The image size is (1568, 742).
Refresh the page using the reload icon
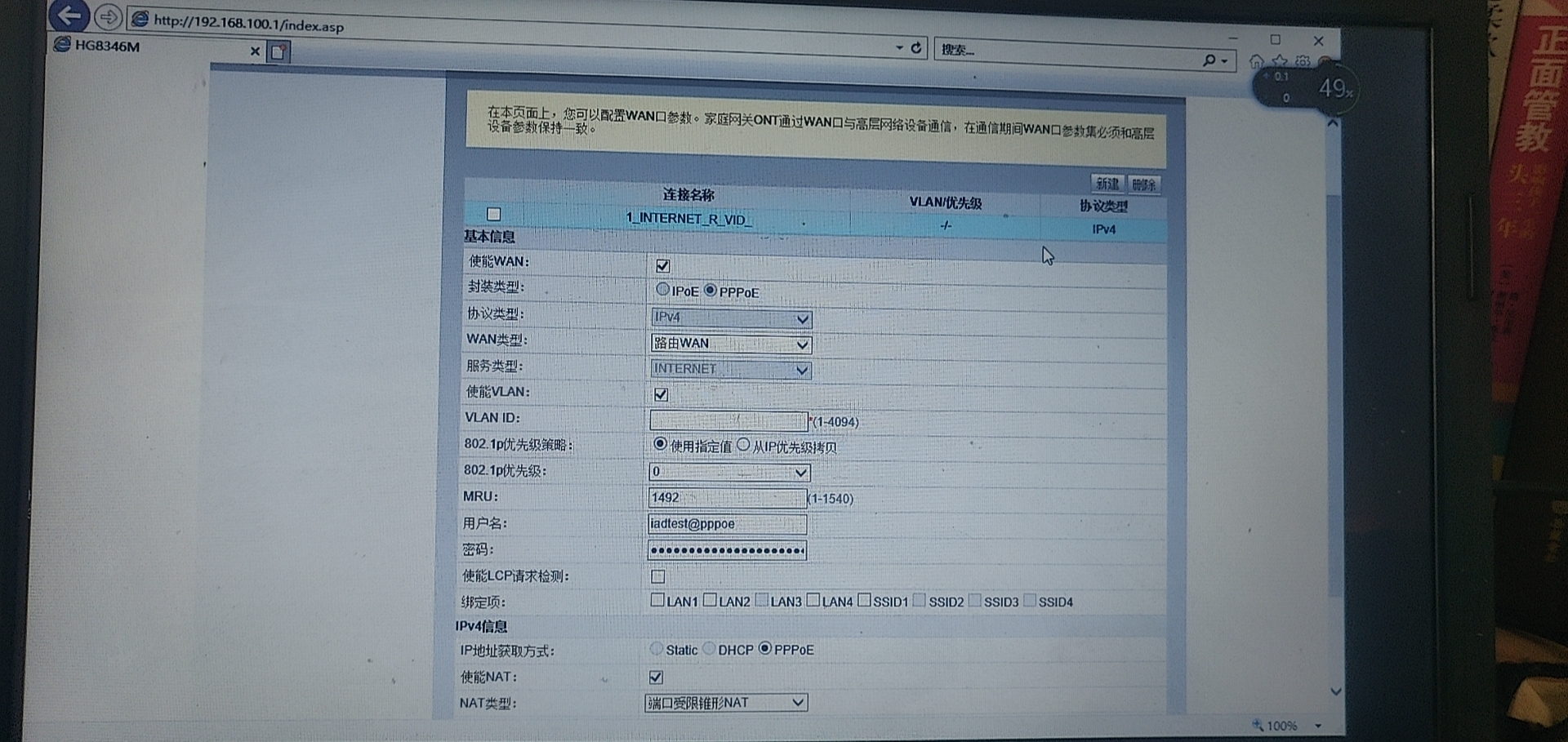point(915,47)
